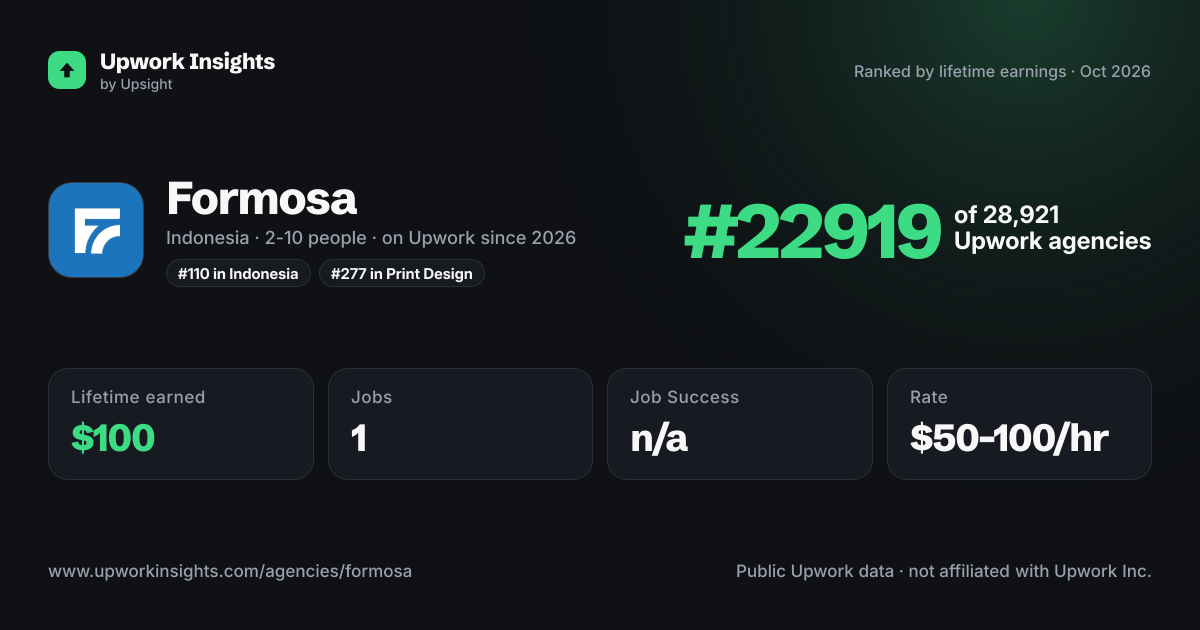Open the Rate stat card
Screen dimensions: 1200x630
(1019, 424)
